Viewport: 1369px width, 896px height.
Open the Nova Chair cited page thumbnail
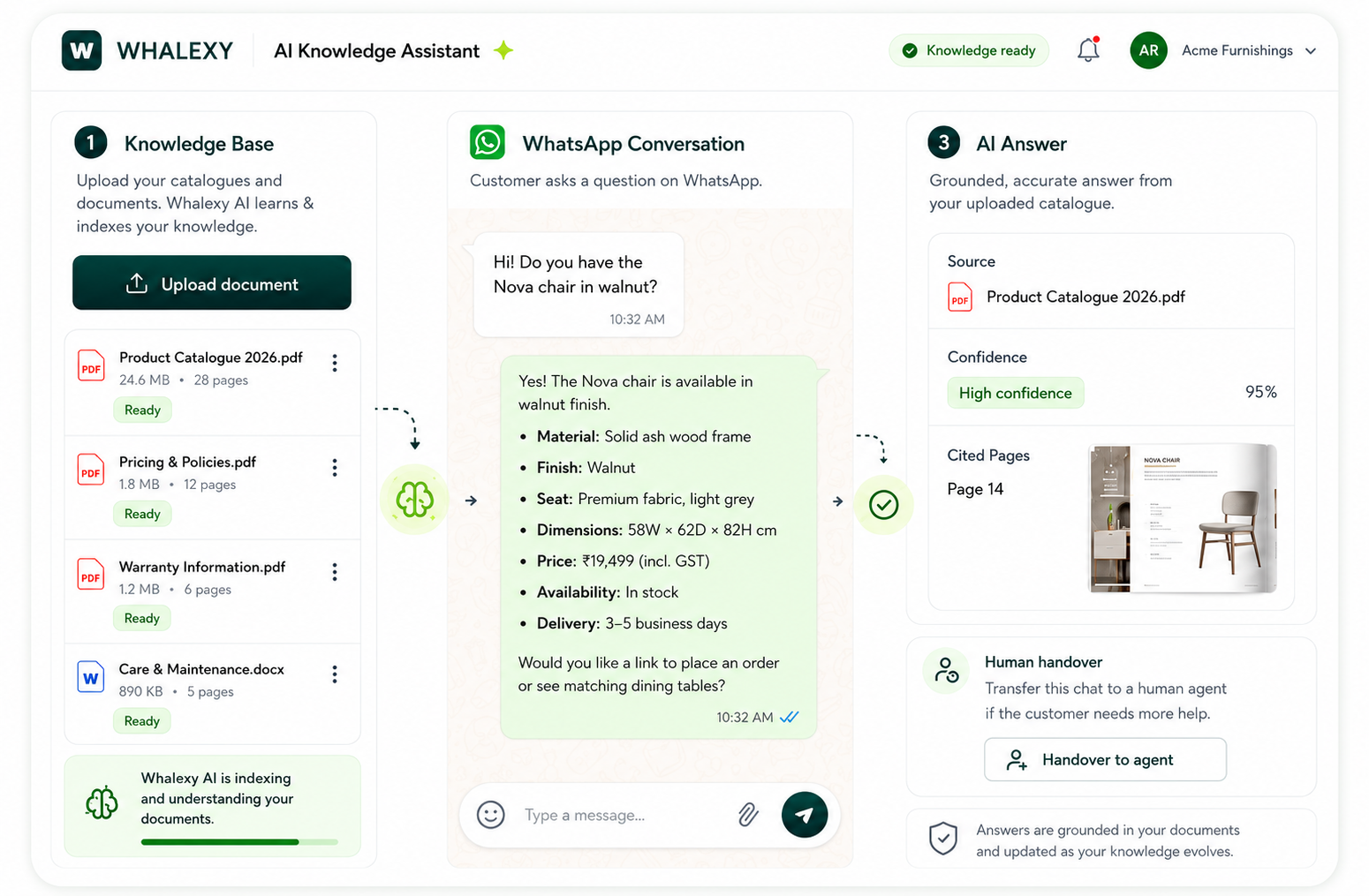pyautogui.click(x=1183, y=518)
